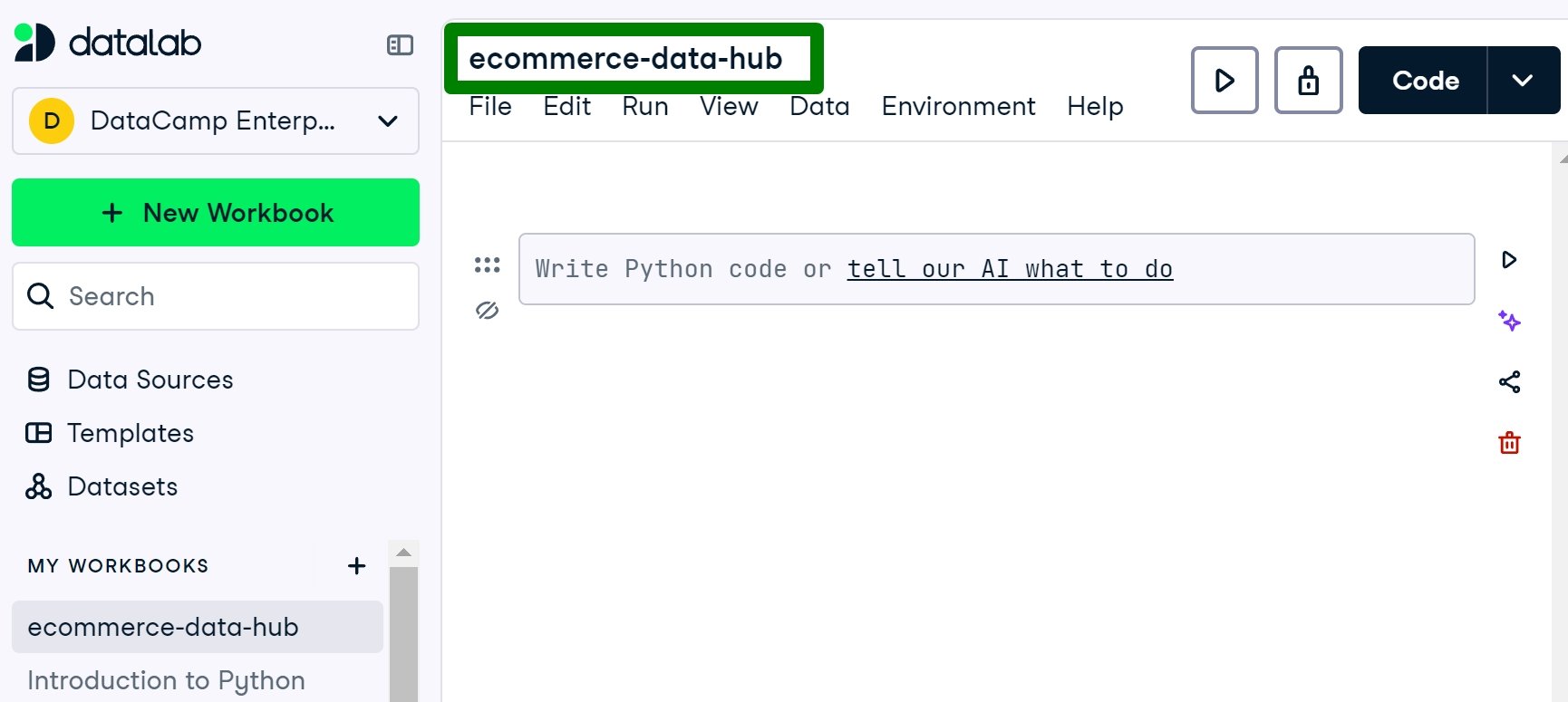The image size is (1568, 702).
Task: Run the code cell
Action: click(1509, 260)
